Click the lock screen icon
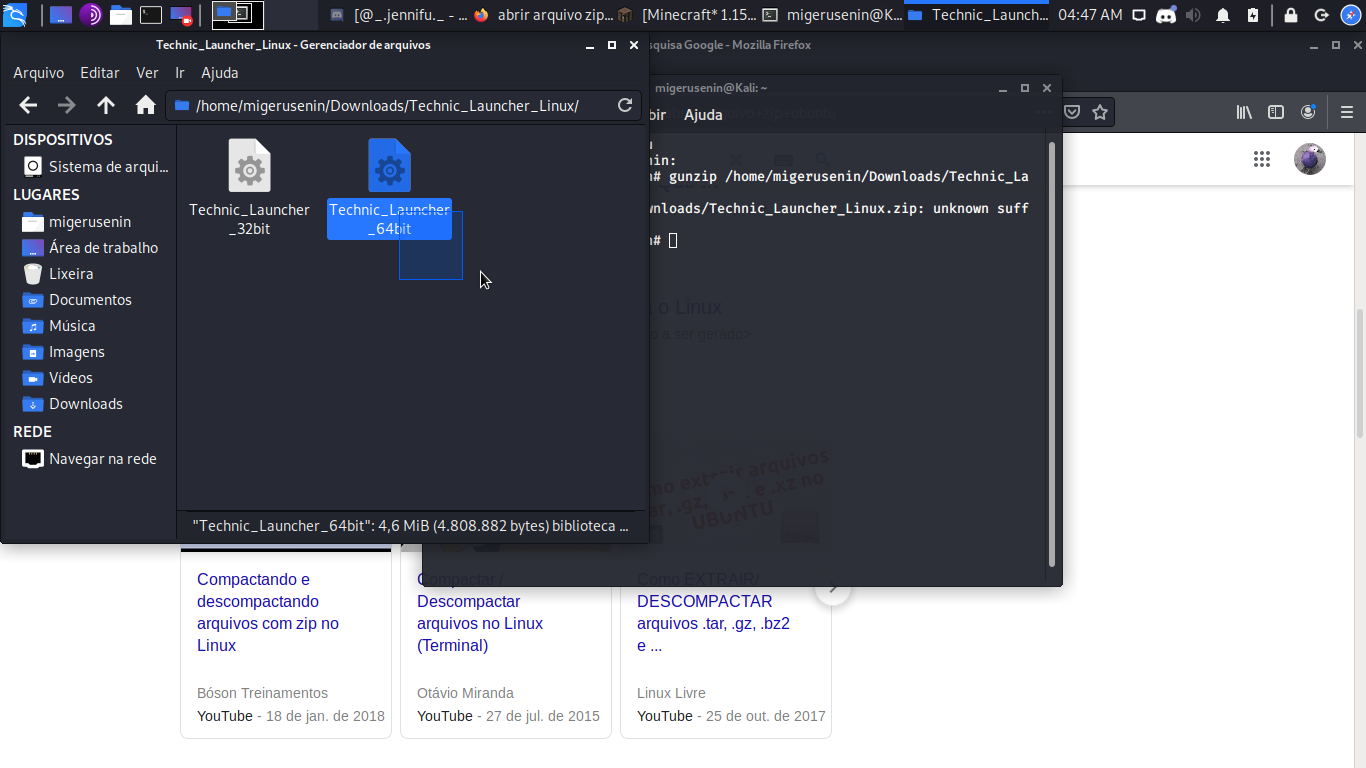 pyautogui.click(x=1291, y=15)
